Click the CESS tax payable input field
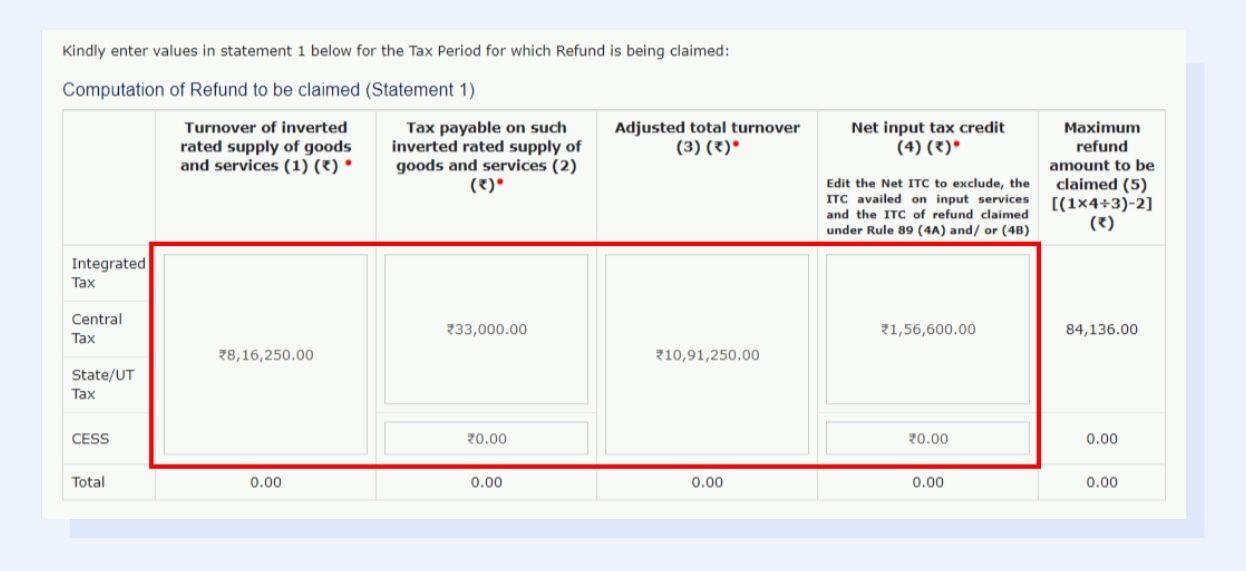Image resolution: width=1246 pixels, height=571 pixels. (x=486, y=438)
